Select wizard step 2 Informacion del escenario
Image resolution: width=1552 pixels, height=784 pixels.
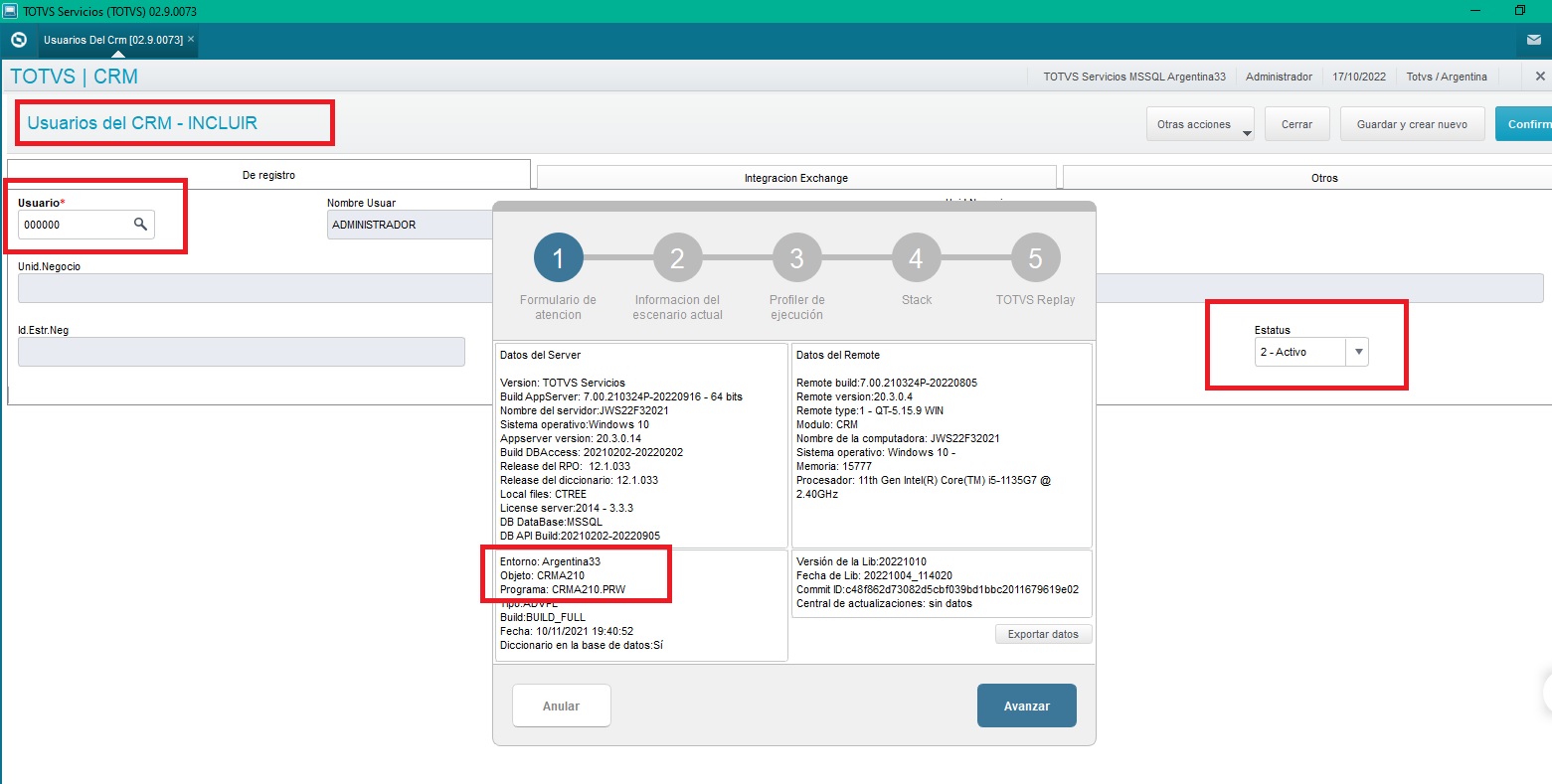pos(677,258)
